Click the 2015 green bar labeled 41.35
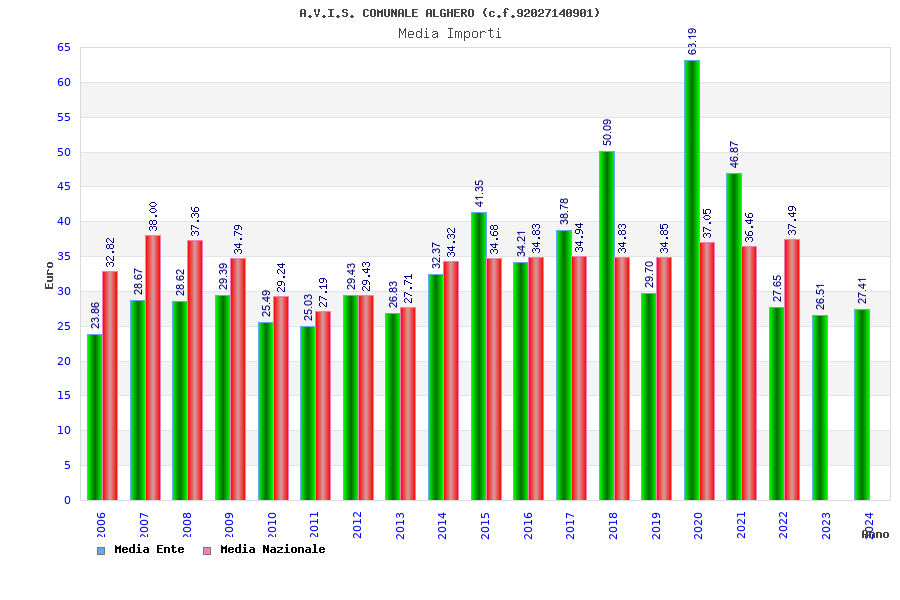The width and height of the screenshot is (900, 600). point(479,356)
